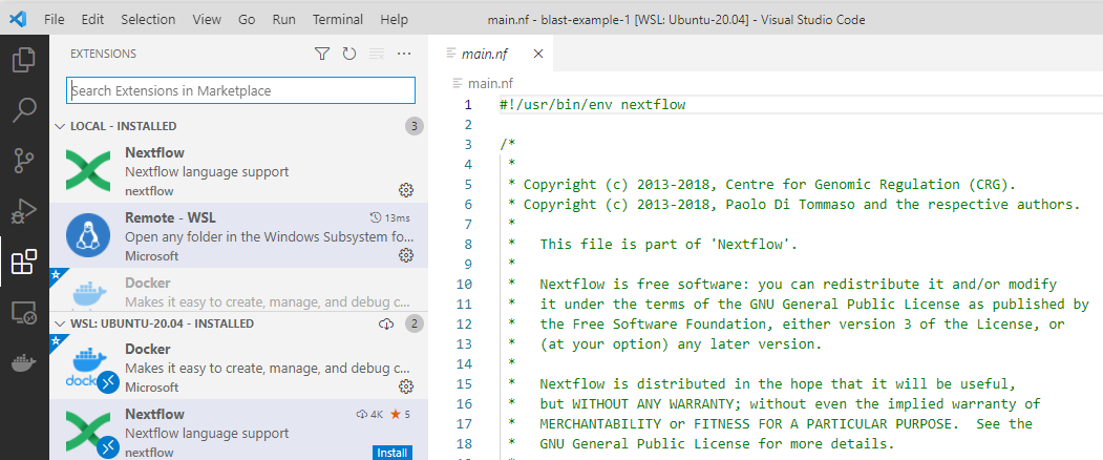Close the main.nf editor tab

tap(537, 54)
